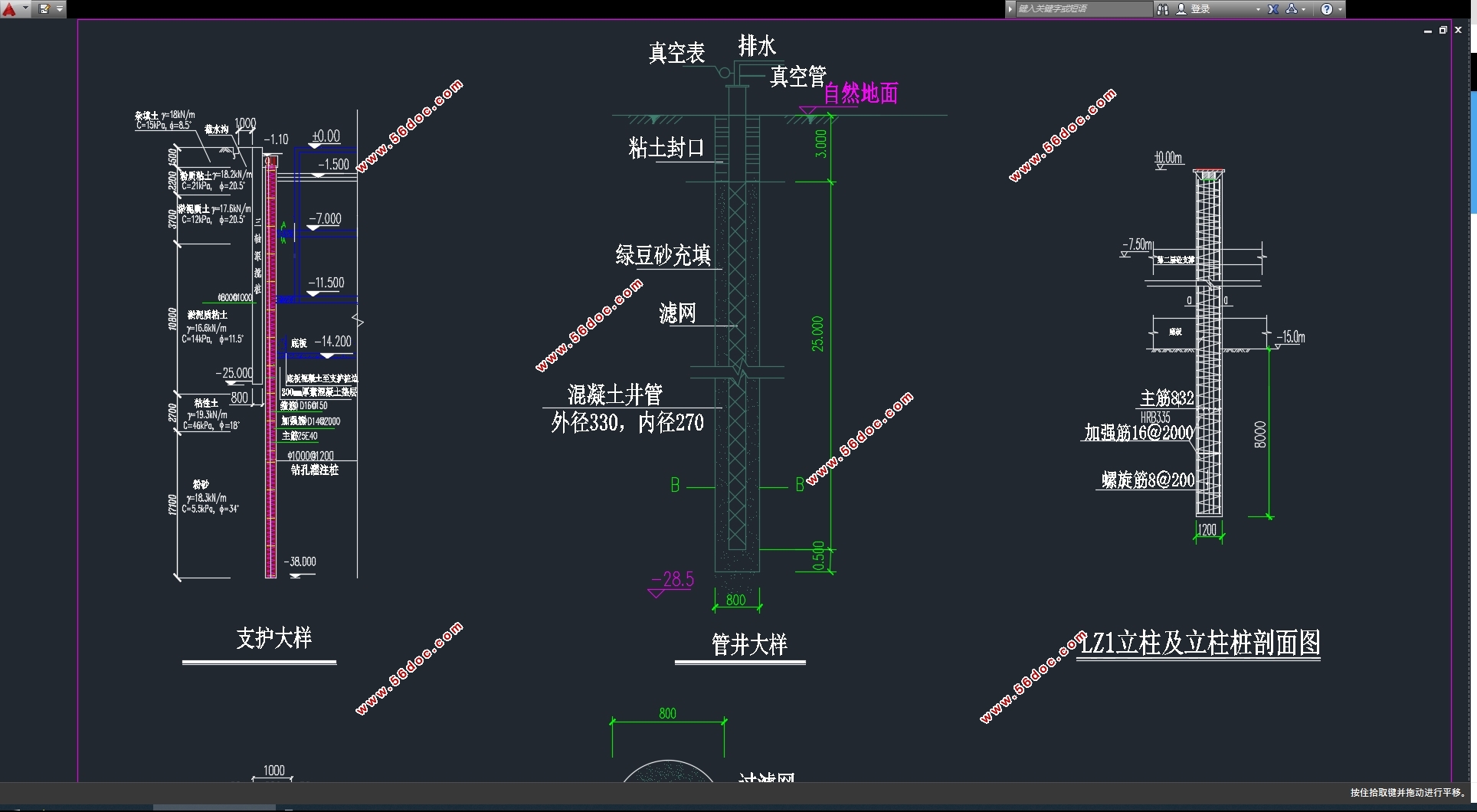Click the Save As disk icon
1477x812 pixels.
click(x=44, y=9)
